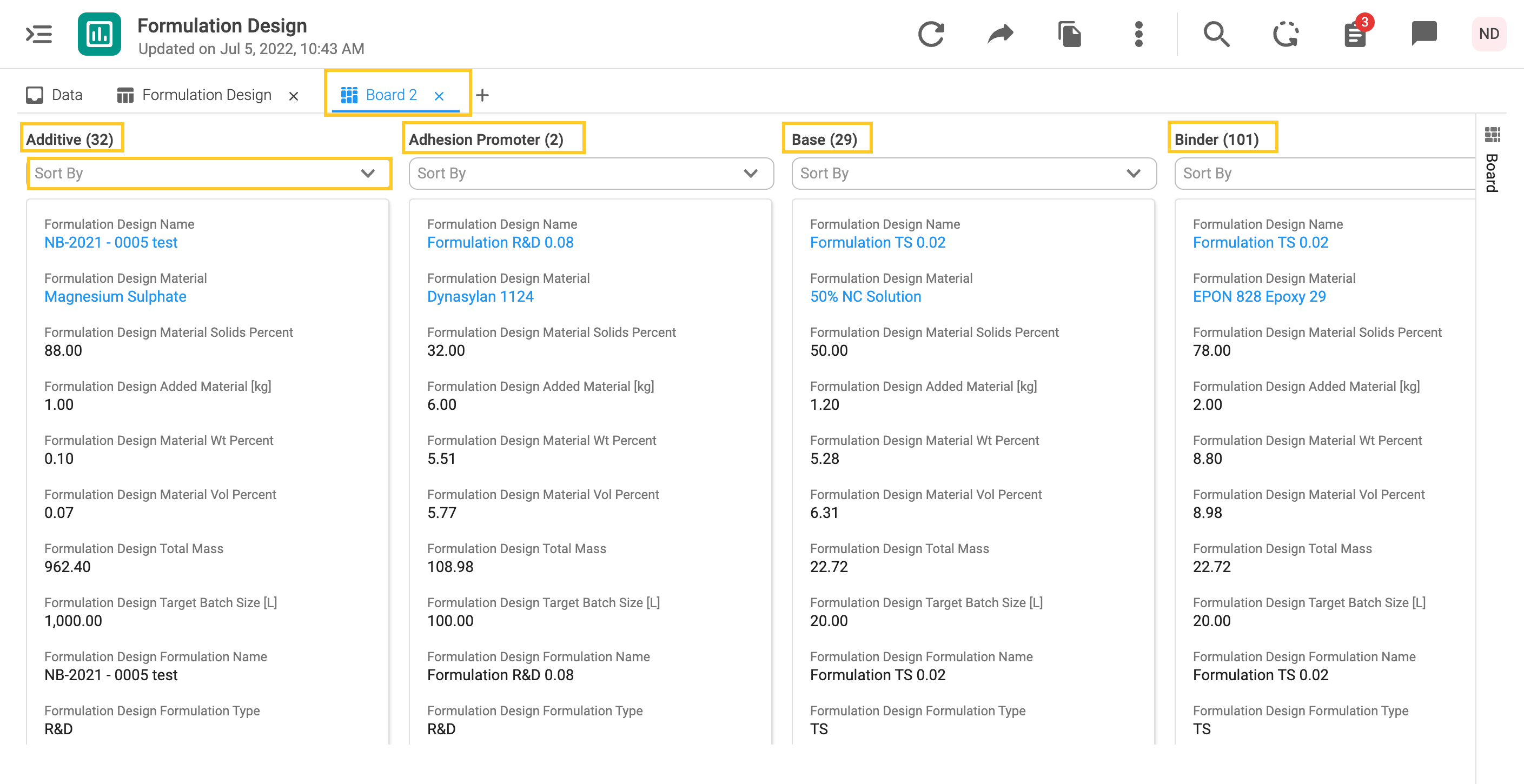The width and height of the screenshot is (1524, 784).
Task: Click the Base (29) column header
Action: (824, 139)
